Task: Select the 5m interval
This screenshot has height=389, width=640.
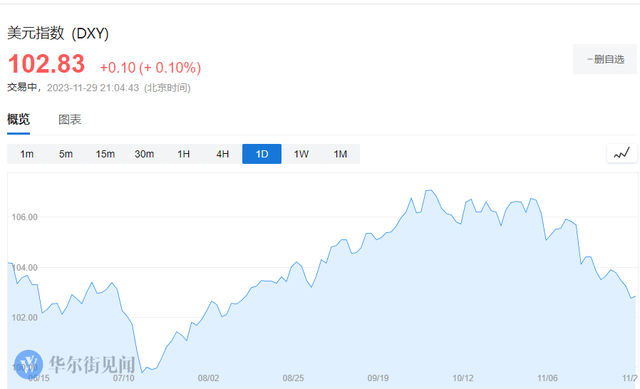Action: click(66, 154)
